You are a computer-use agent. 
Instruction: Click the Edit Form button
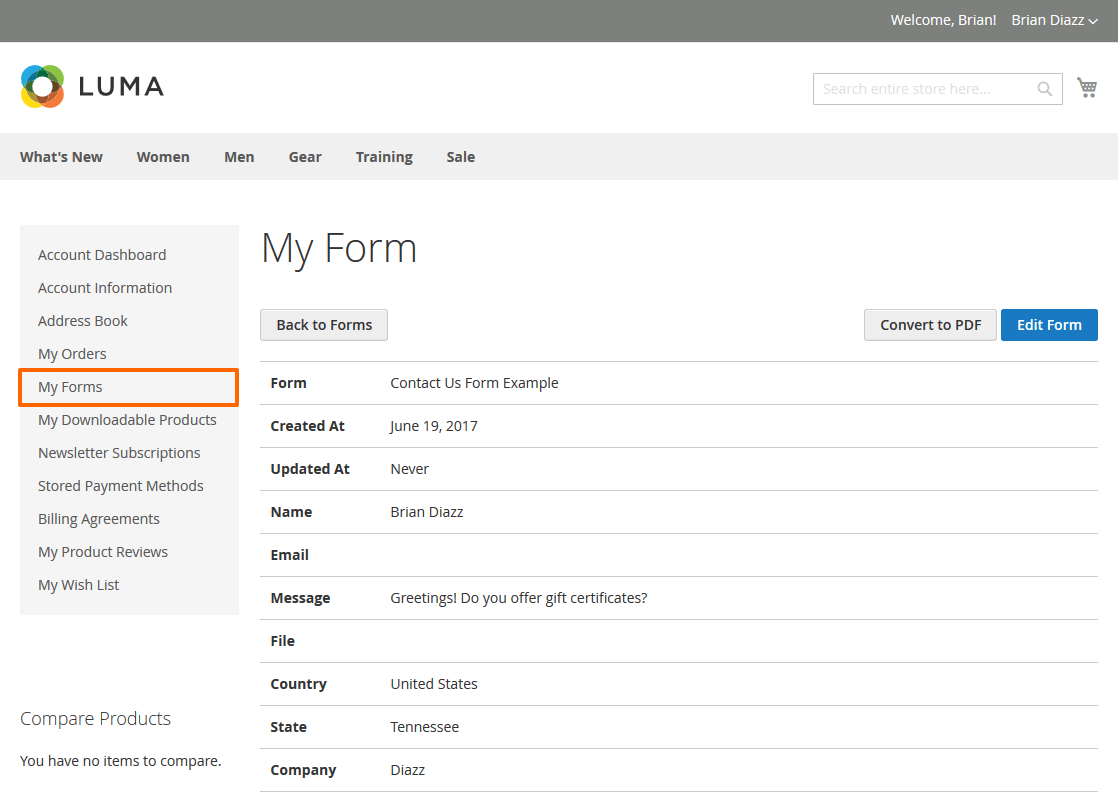coord(1049,325)
